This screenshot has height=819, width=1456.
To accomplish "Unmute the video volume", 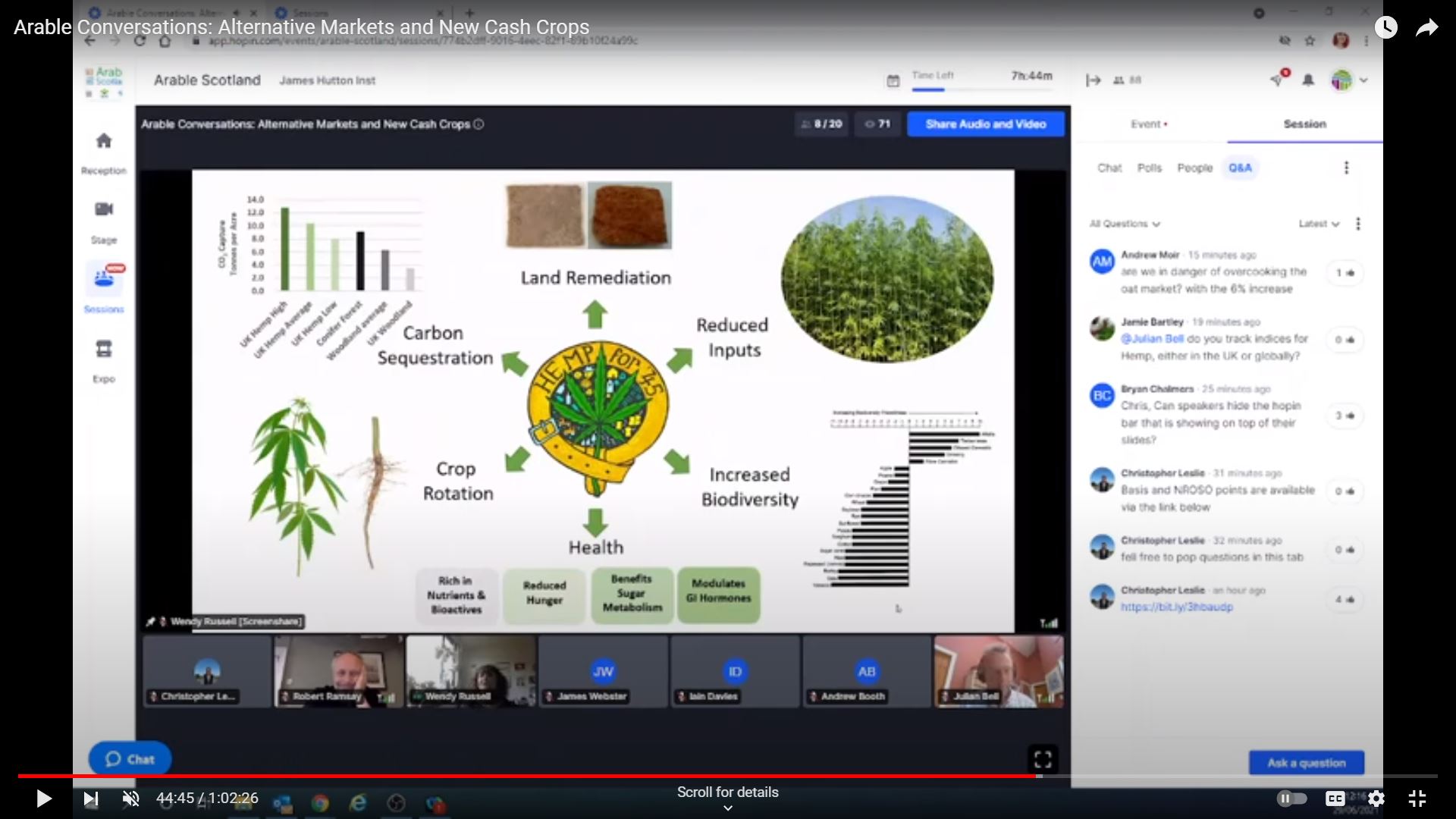I will [x=131, y=799].
